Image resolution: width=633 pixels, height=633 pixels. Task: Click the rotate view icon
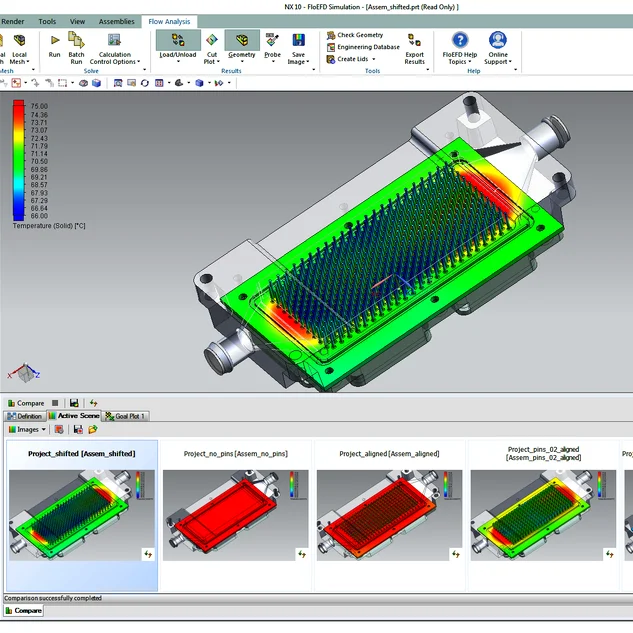(145, 83)
